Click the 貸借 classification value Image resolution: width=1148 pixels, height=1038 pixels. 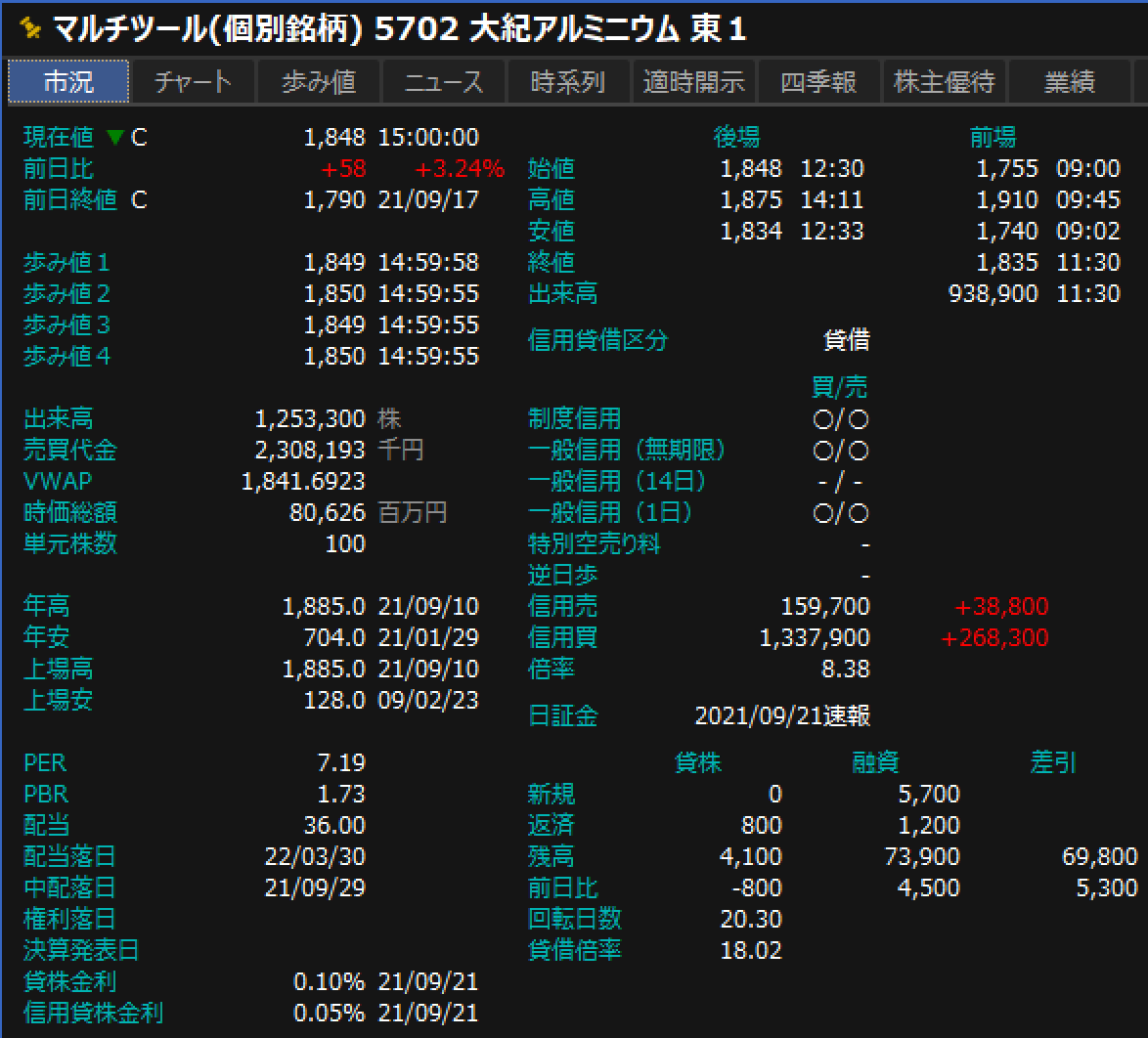[847, 340]
